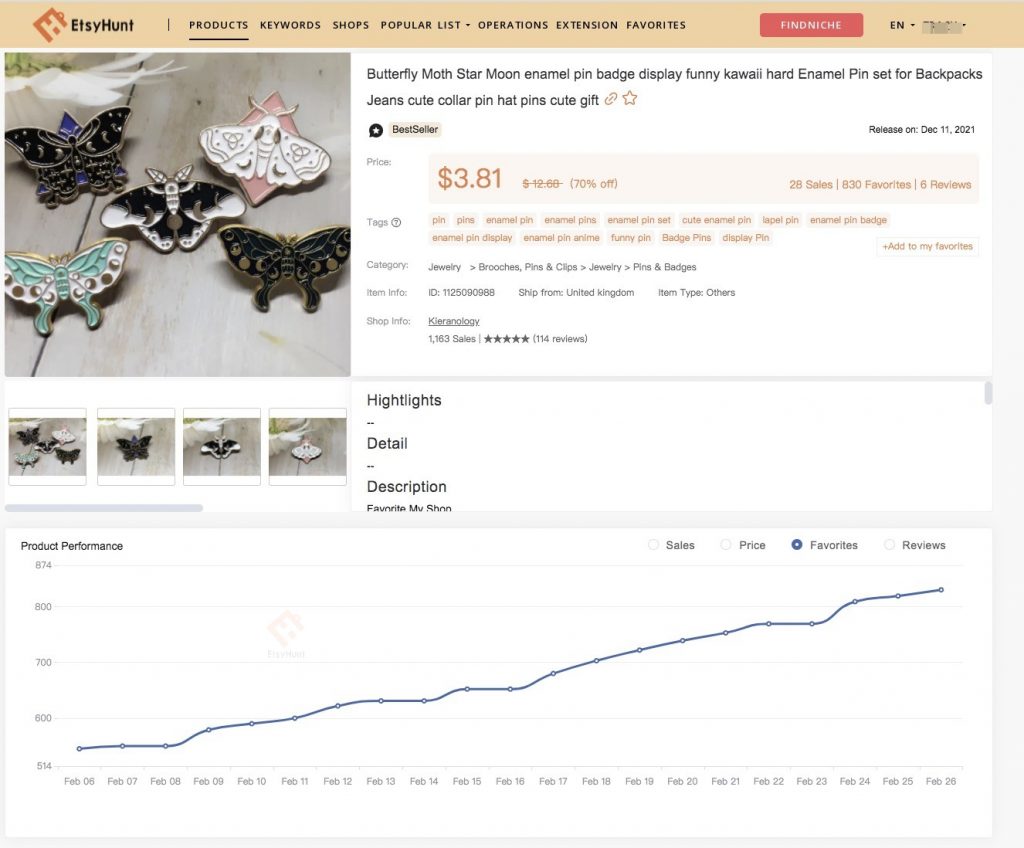Copy product link via chain icon
1024x848 pixels.
611,99
